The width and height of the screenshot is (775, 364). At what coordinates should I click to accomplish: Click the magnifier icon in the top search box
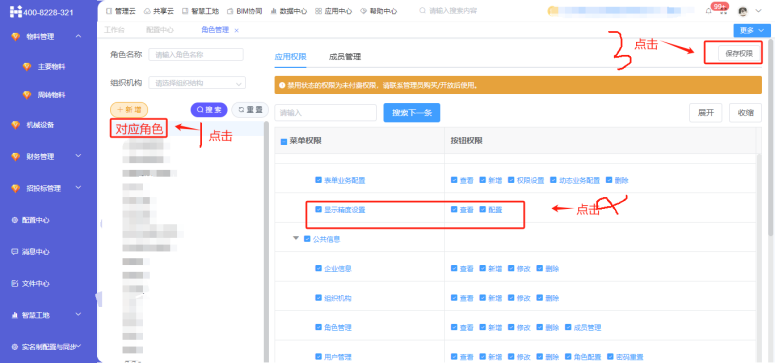423,11
